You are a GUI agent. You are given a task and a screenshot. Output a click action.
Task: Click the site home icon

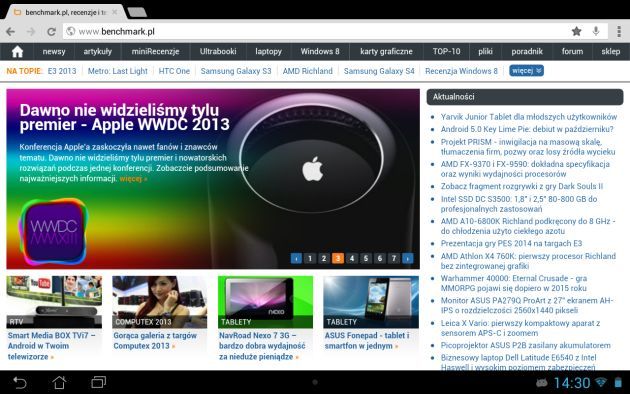click(x=17, y=51)
